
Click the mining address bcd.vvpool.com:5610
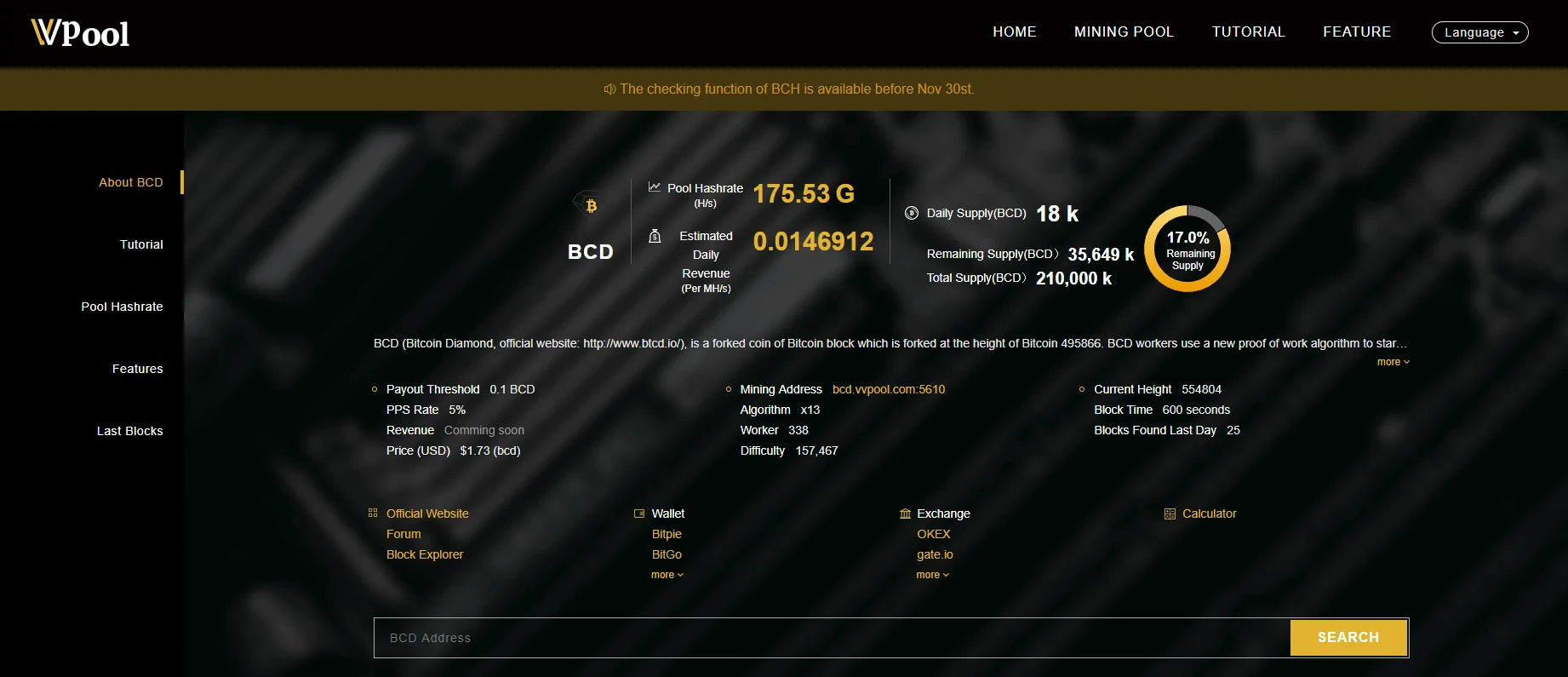tap(889, 389)
